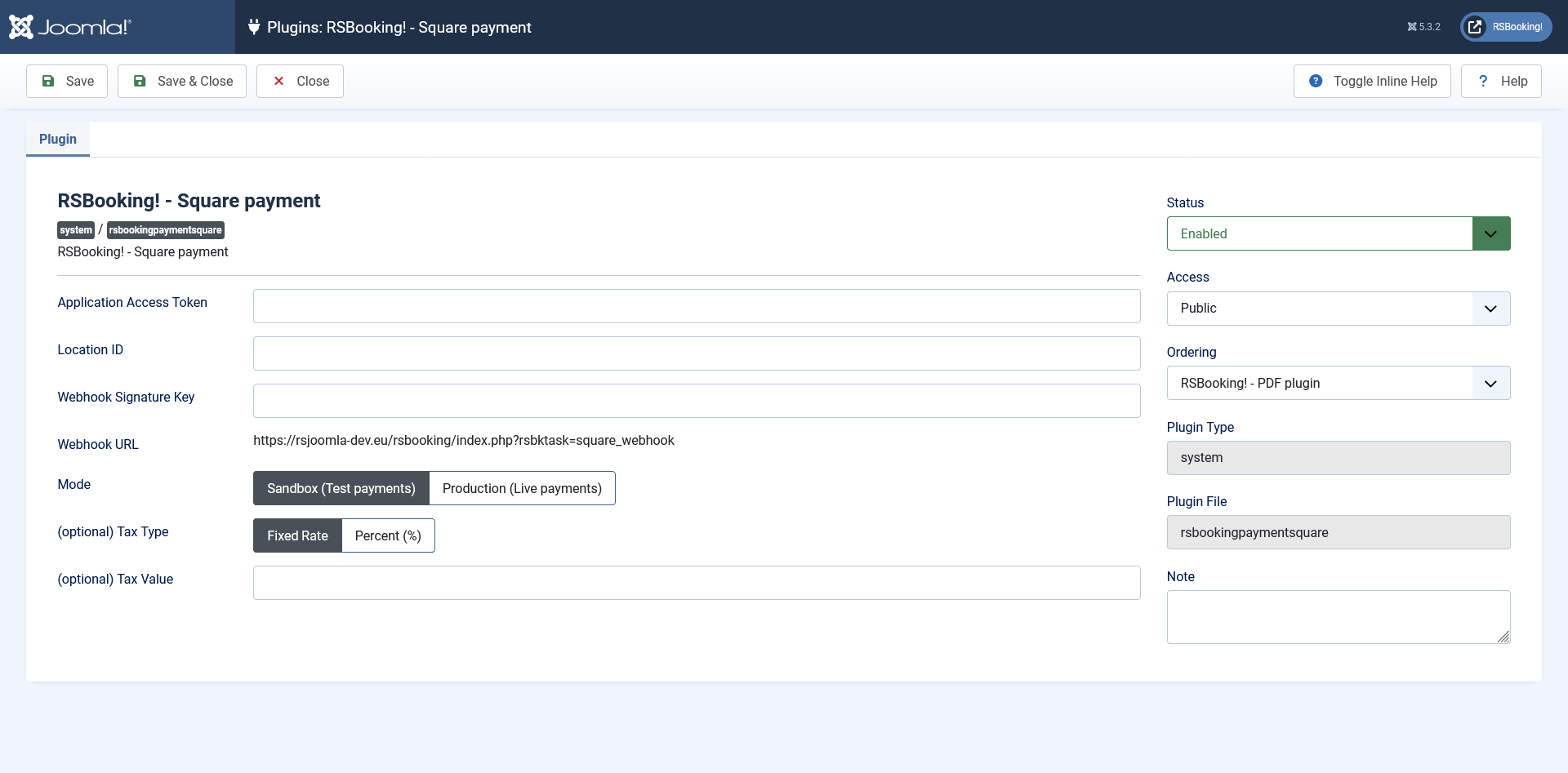Toggle Inline Help
Image resolution: width=1568 pixels, height=773 pixels.
[x=1372, y=81]
